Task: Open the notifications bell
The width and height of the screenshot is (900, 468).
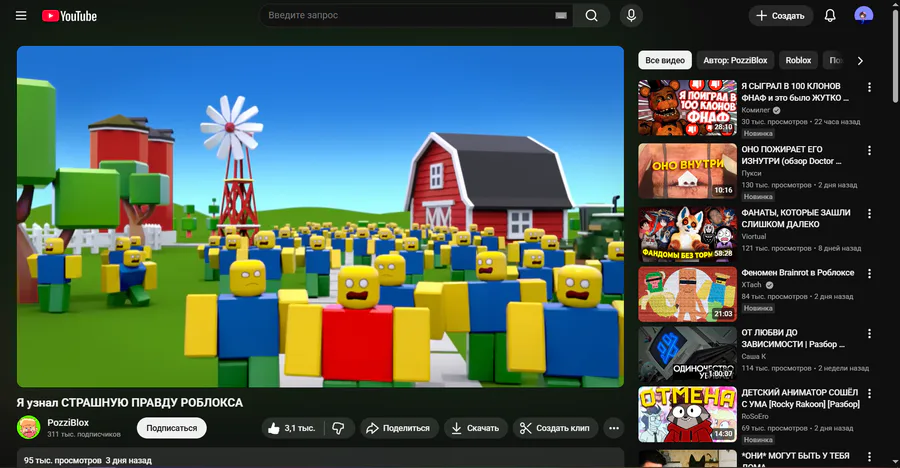Action: (x=830, y=16)
